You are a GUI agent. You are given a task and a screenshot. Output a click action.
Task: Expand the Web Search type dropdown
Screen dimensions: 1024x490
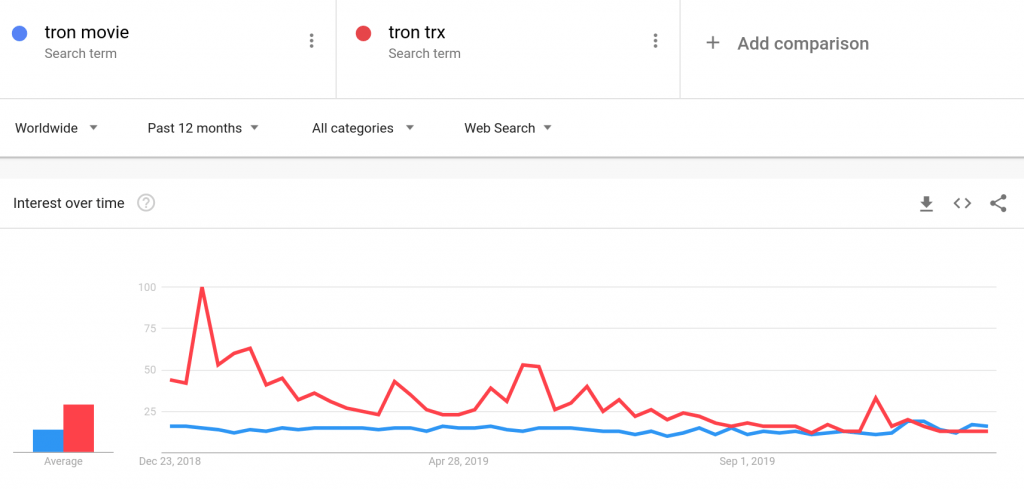pyautogui.click(x=508, y=128)
